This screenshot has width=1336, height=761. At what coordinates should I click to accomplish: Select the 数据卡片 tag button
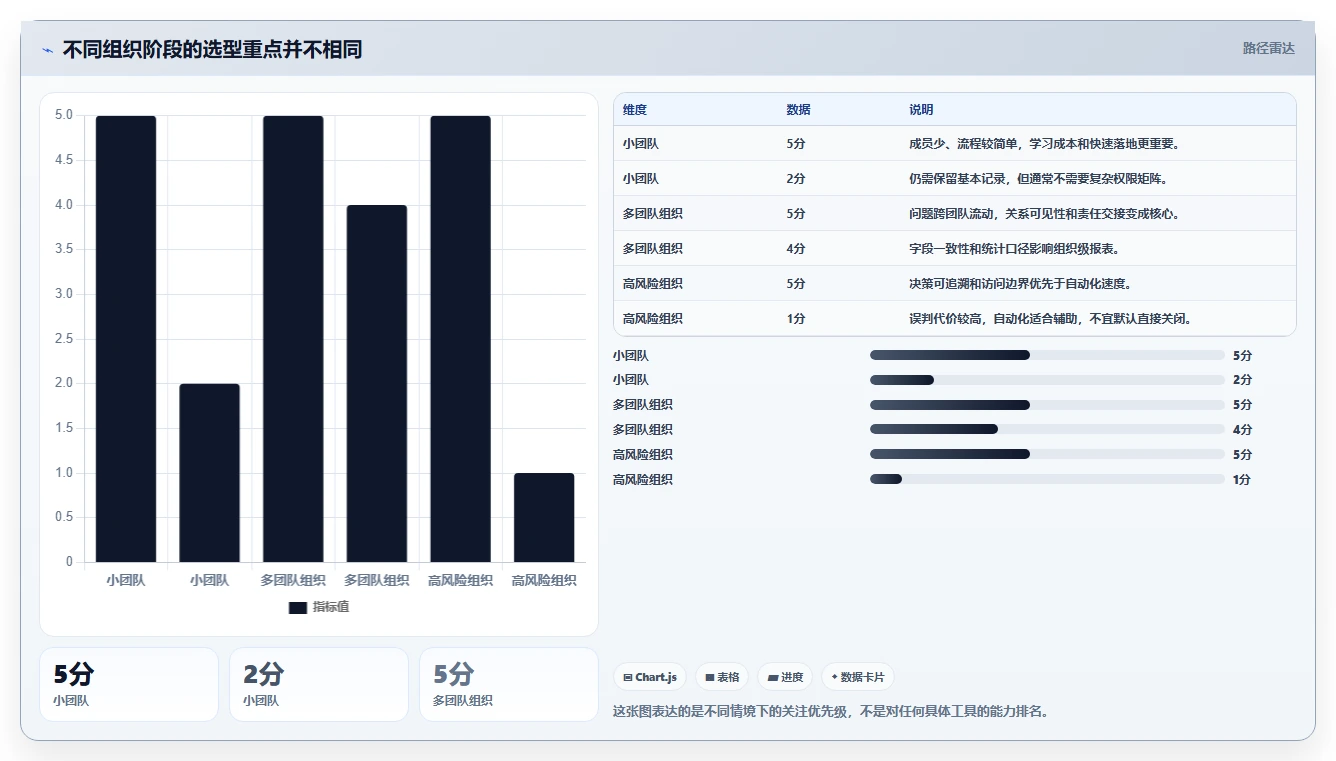pos(857,677)
